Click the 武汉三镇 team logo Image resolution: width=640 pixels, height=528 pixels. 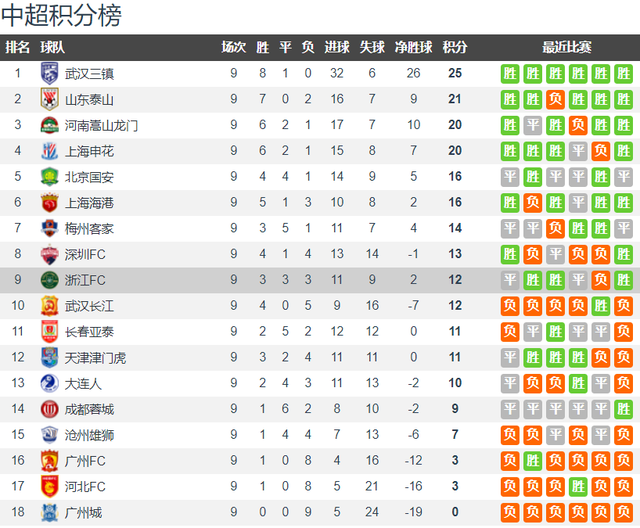pos(49,73)
